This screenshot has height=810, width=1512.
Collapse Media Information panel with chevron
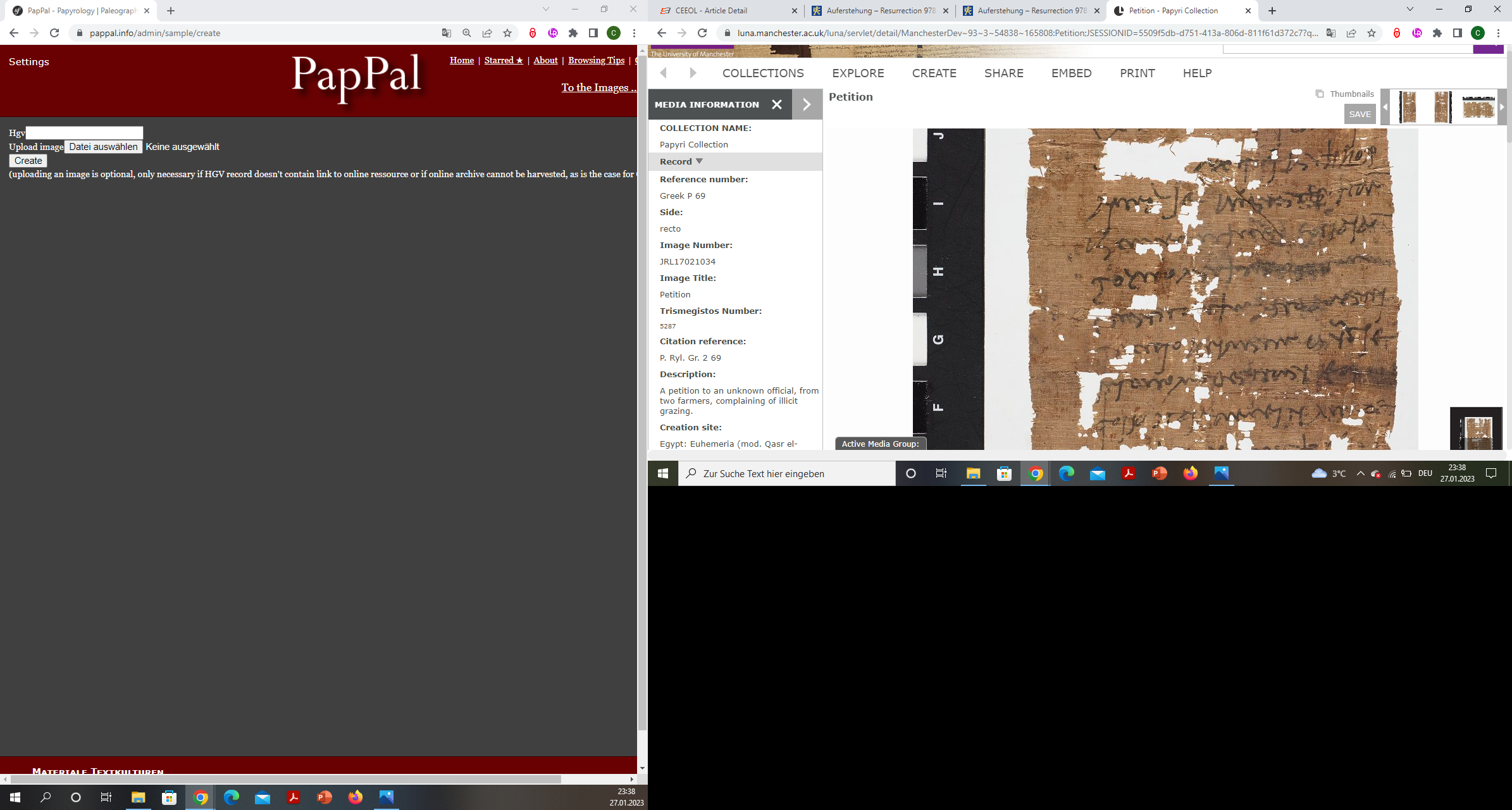tap(807, 104)
